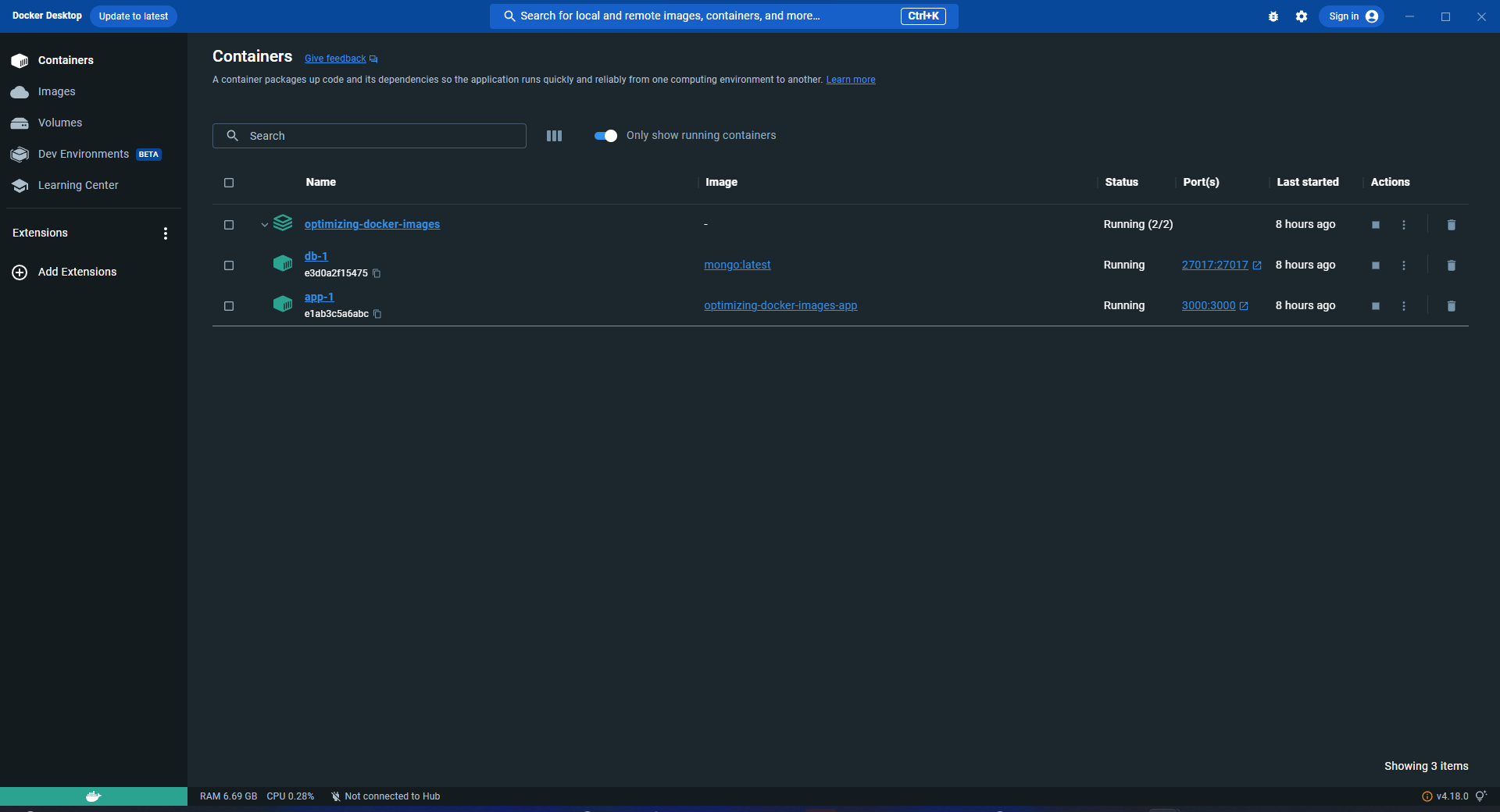Open the troubleshoot bug icon in title bar
The image size is (1500, 812).
(1273, 16)
